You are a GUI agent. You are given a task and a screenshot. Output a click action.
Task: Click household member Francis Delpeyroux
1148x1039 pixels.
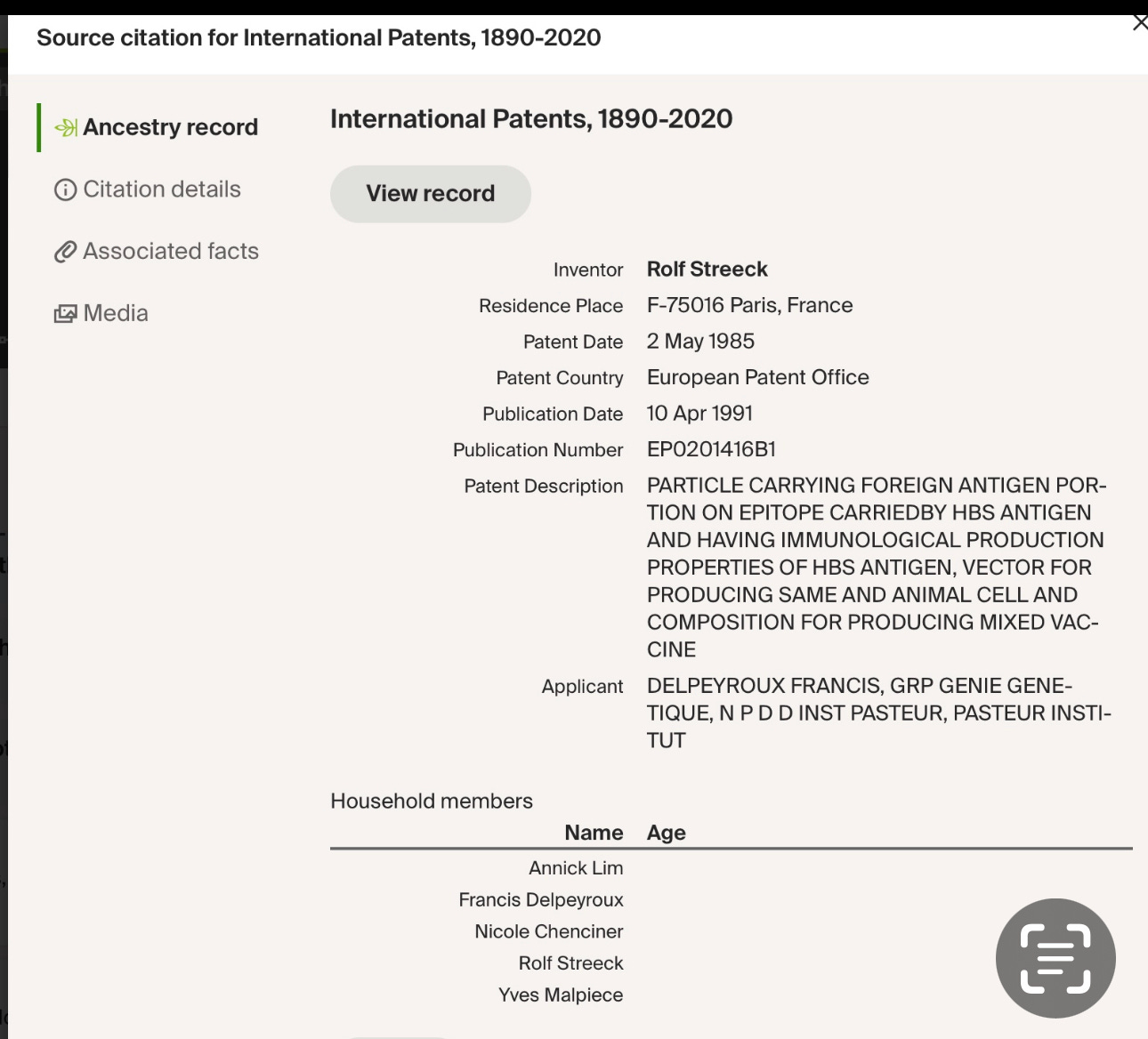(x=541, y=900)
